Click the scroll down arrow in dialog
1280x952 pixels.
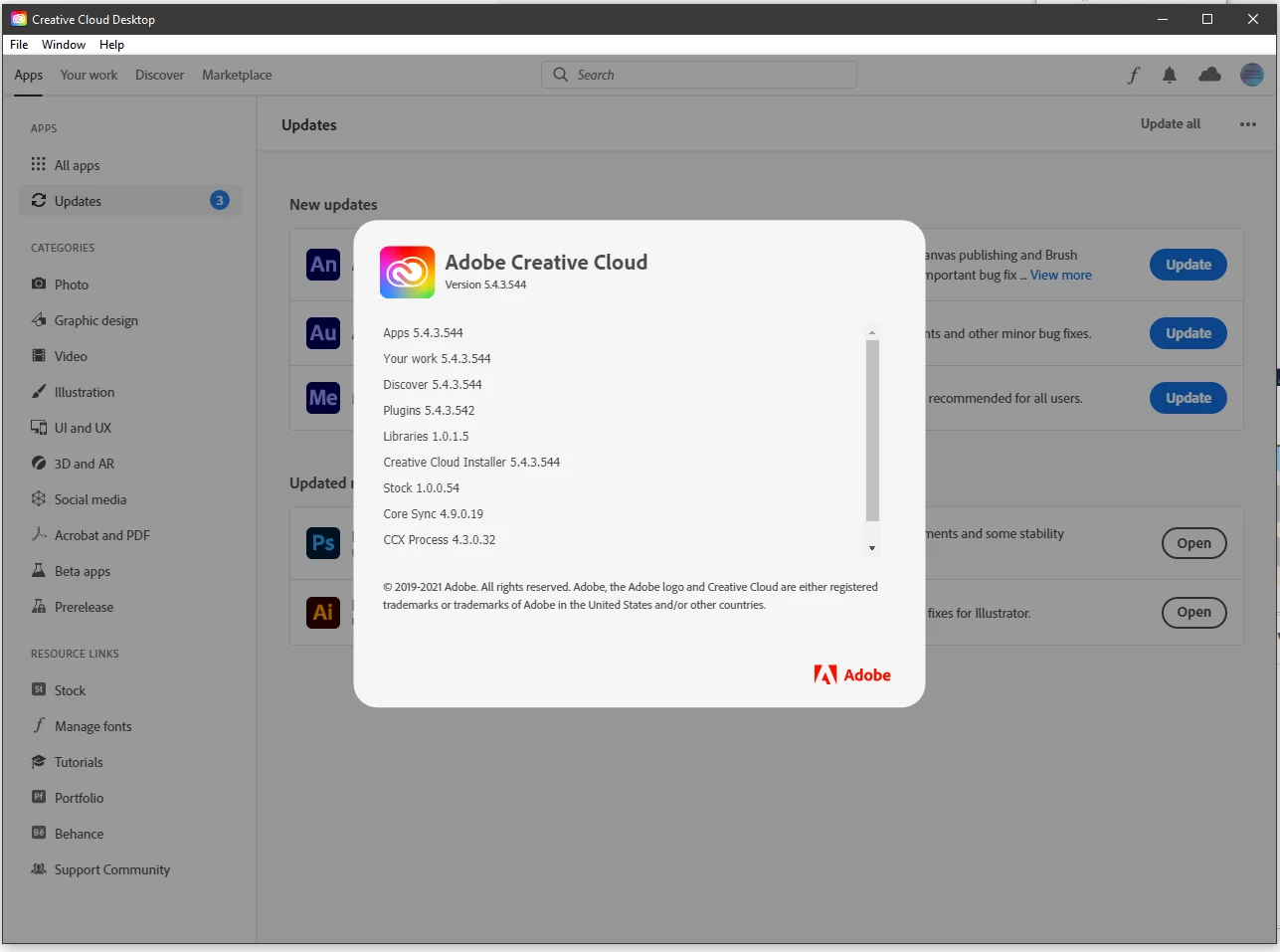872,548
